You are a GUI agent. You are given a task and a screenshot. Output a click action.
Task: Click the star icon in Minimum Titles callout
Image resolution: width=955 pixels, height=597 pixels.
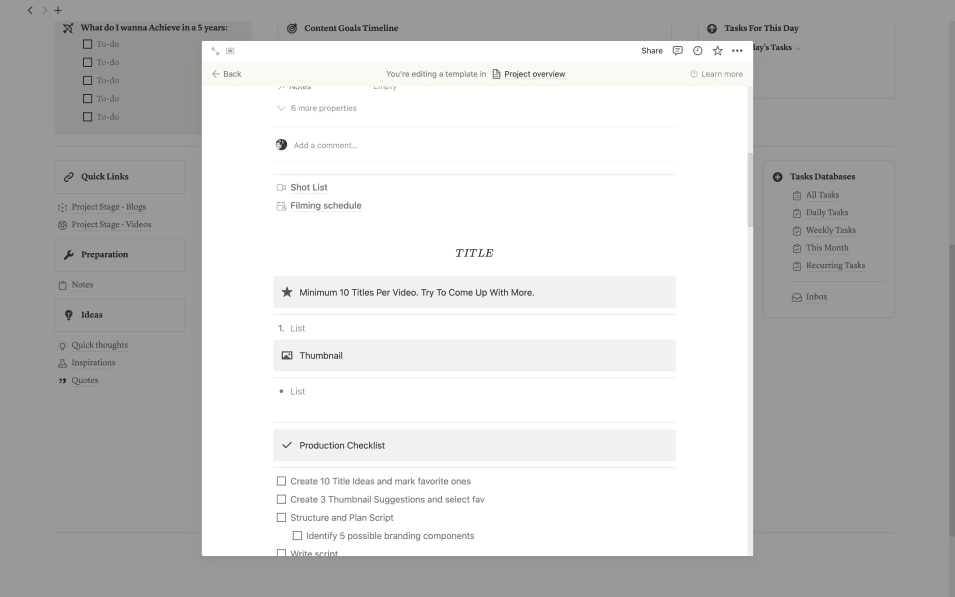pos(287,292)
